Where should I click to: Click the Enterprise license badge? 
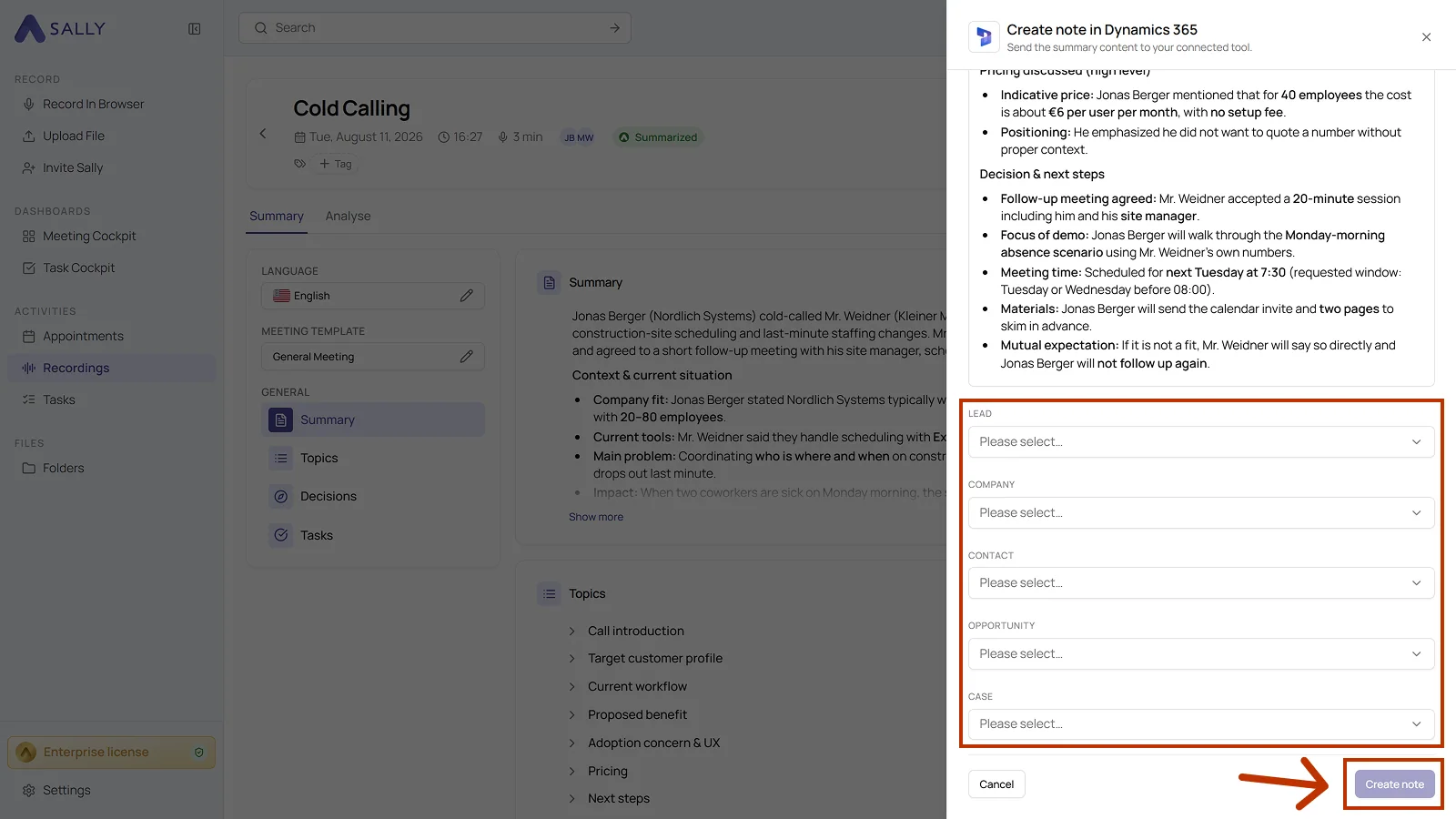click(111, 753)
